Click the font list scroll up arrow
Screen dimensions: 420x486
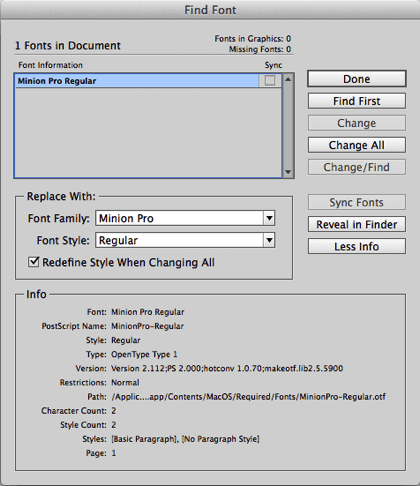click(288, 79)
